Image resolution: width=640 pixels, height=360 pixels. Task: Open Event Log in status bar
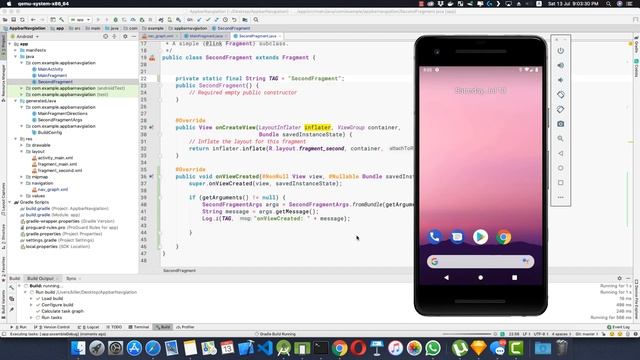(618, 327)
